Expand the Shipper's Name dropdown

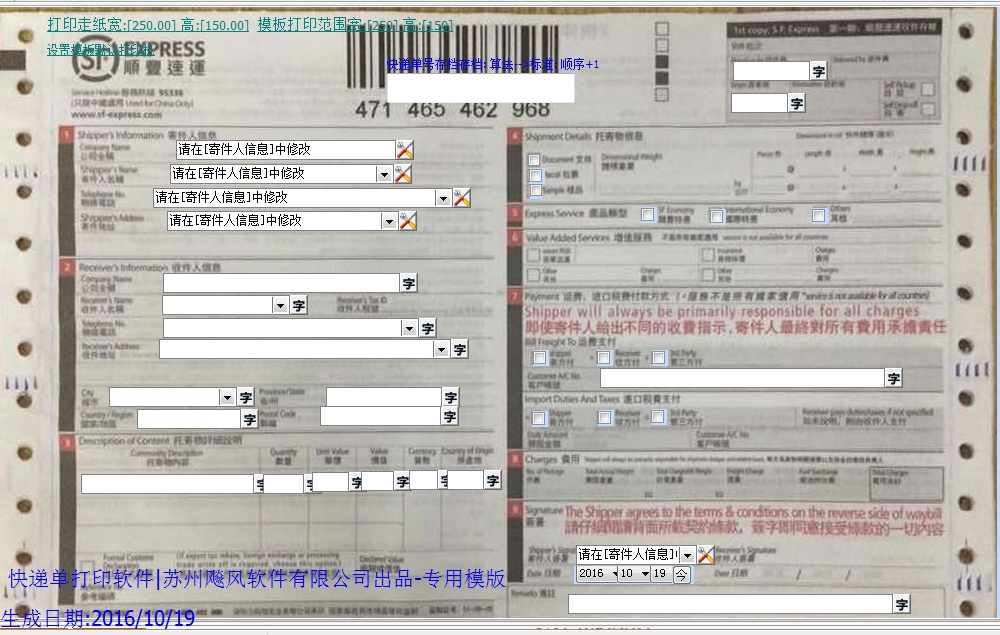click(383, 174)
